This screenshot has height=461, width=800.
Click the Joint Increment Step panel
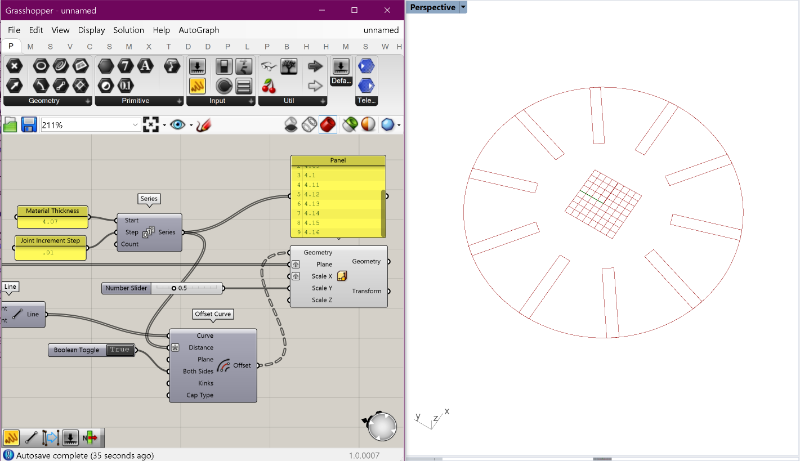(50, 247)
